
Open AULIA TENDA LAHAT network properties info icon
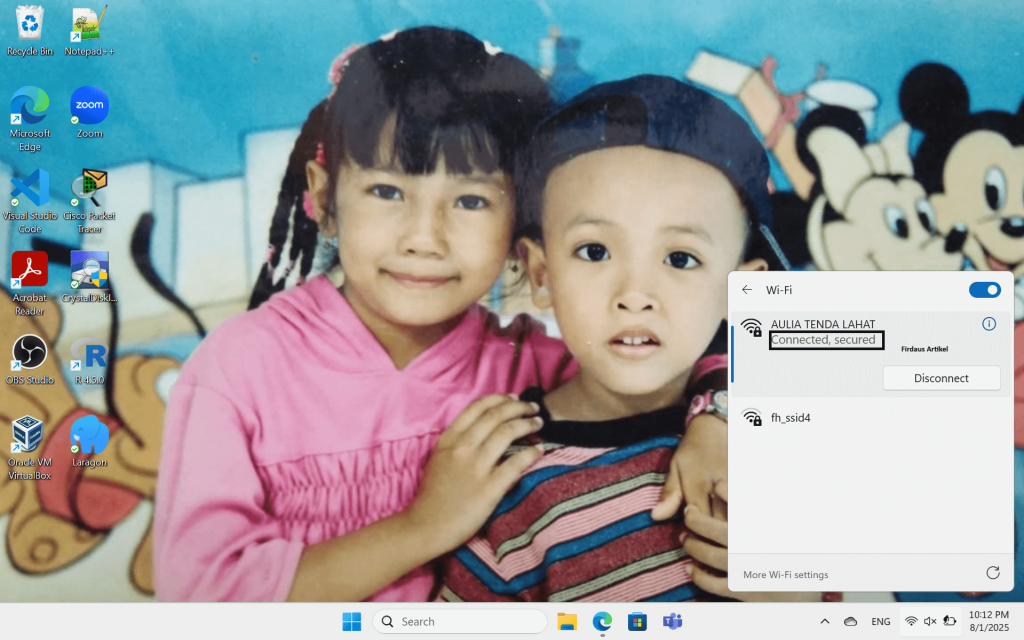pyautogui.click(x=989, y=324)
